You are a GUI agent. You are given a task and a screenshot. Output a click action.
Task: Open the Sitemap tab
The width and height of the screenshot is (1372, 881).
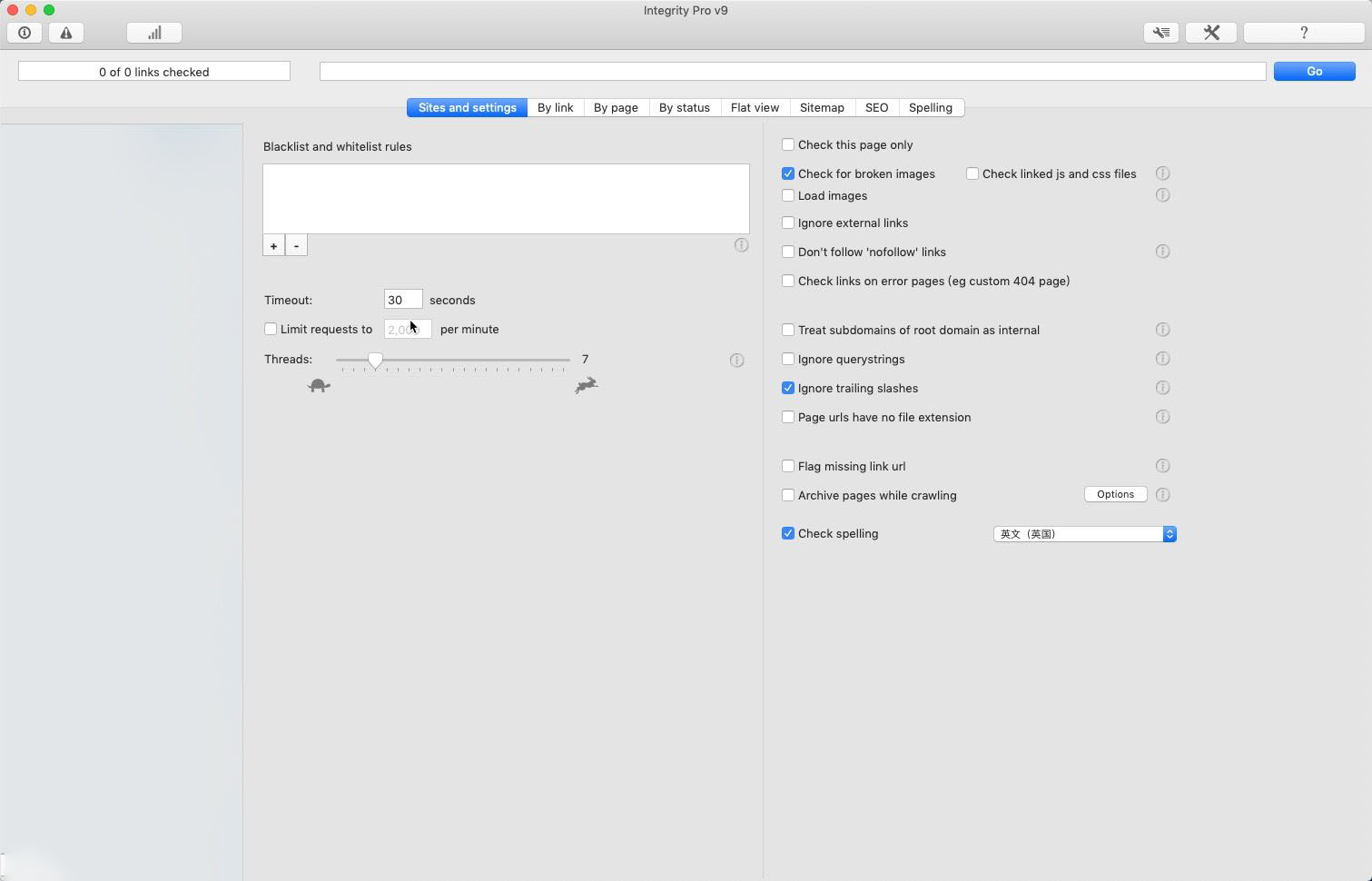pos(822,107)
